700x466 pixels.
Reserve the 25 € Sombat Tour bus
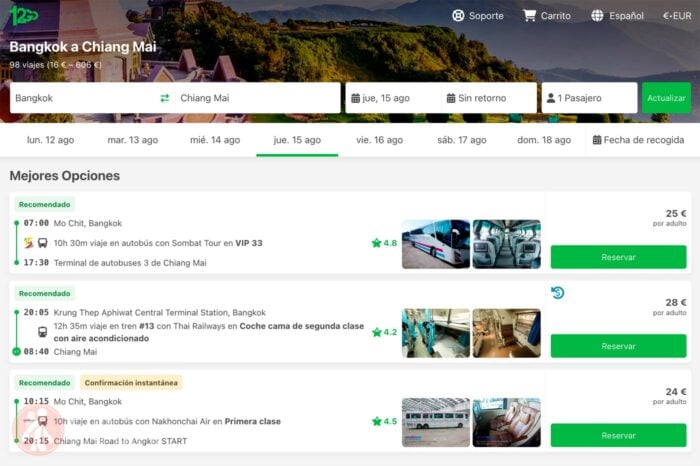point(618,257)
